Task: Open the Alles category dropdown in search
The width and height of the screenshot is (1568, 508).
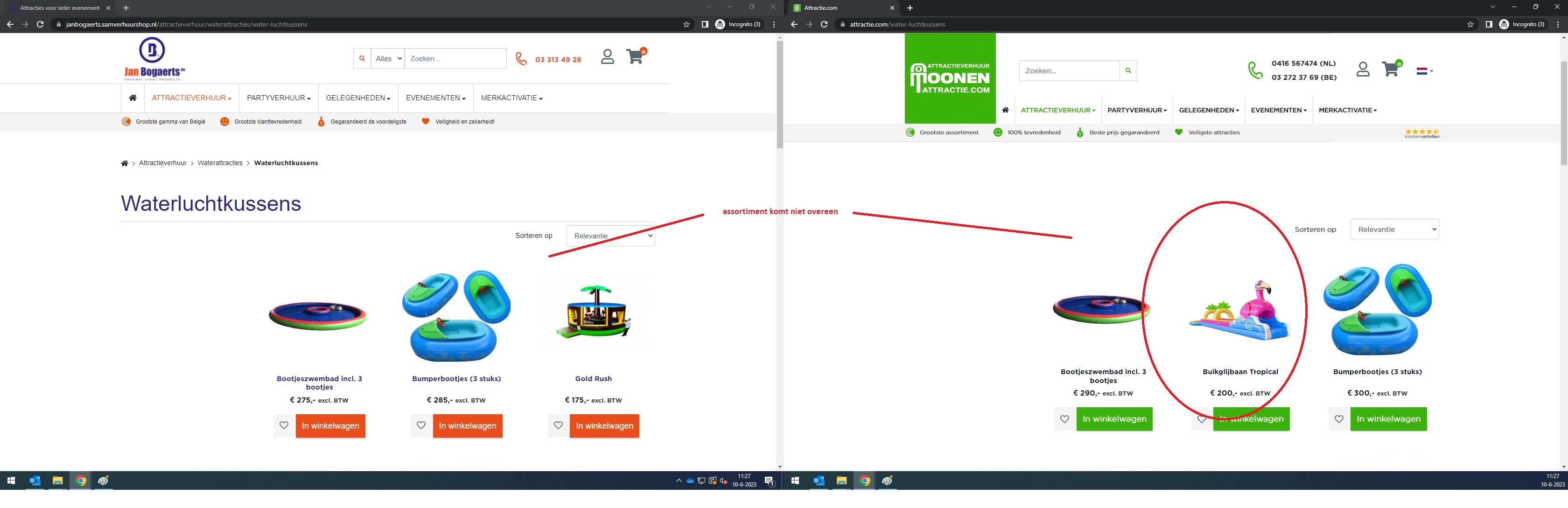Action: pyautogui.click(x=388, y=58)
